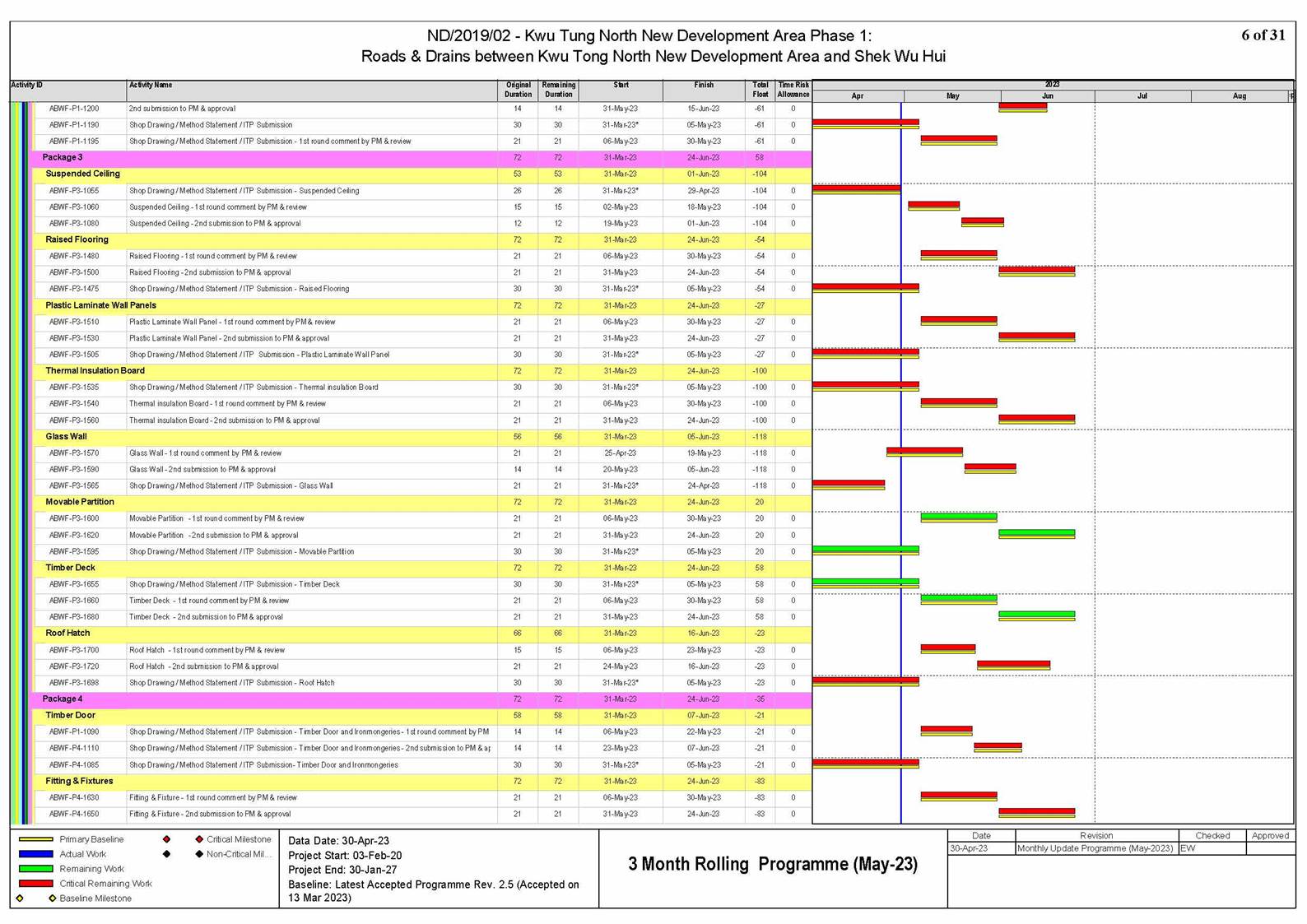Click 'Data Date: 30-Apr-23' text
This screenshot has height=924, width=1307.
point(339,841)
